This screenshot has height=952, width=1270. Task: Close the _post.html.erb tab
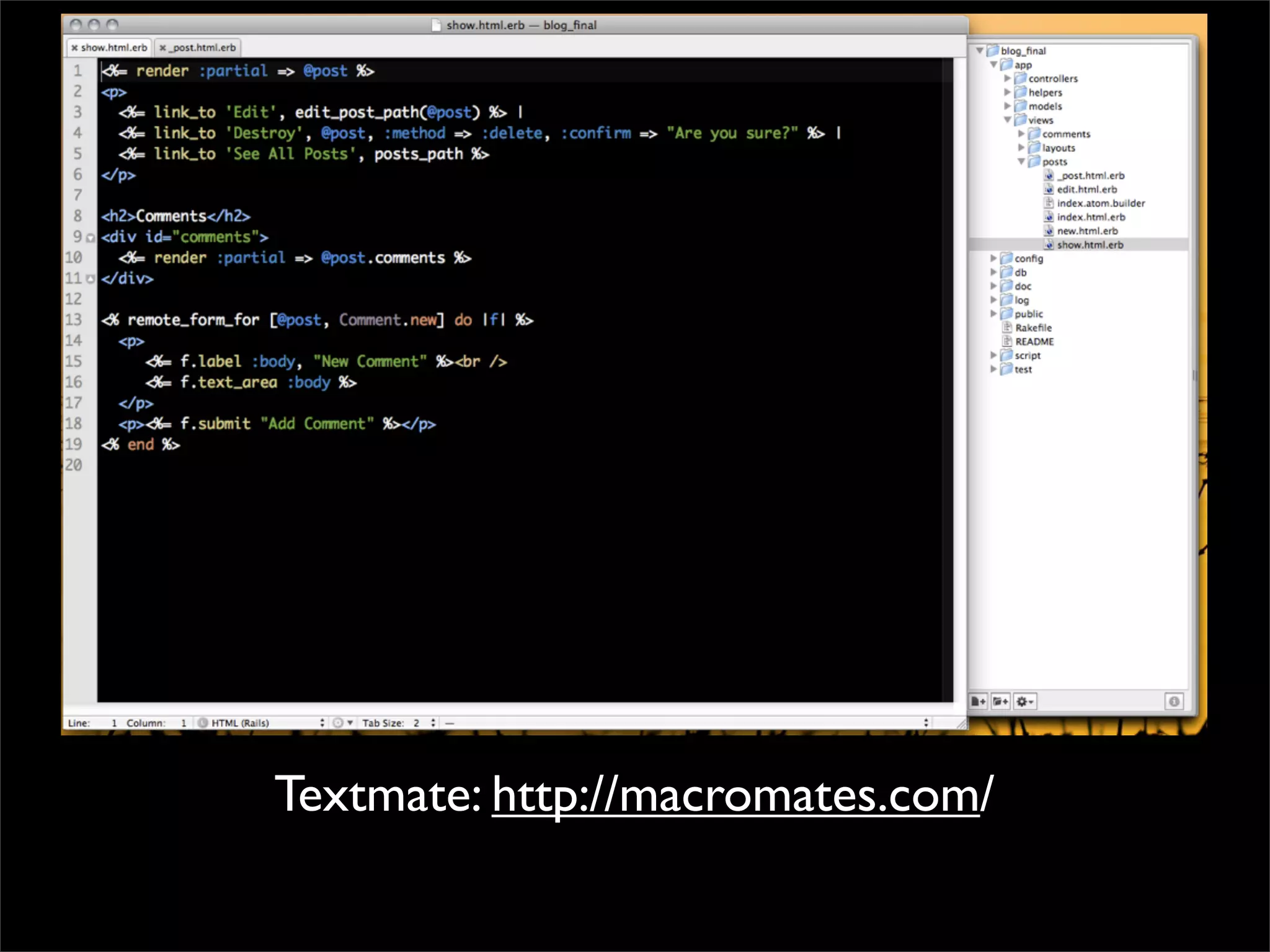(162, 48)
